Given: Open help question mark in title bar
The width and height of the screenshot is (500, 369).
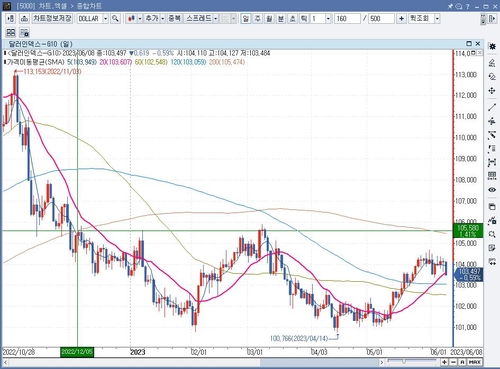Looking at the screenshot, I should [x=468, y=6].
